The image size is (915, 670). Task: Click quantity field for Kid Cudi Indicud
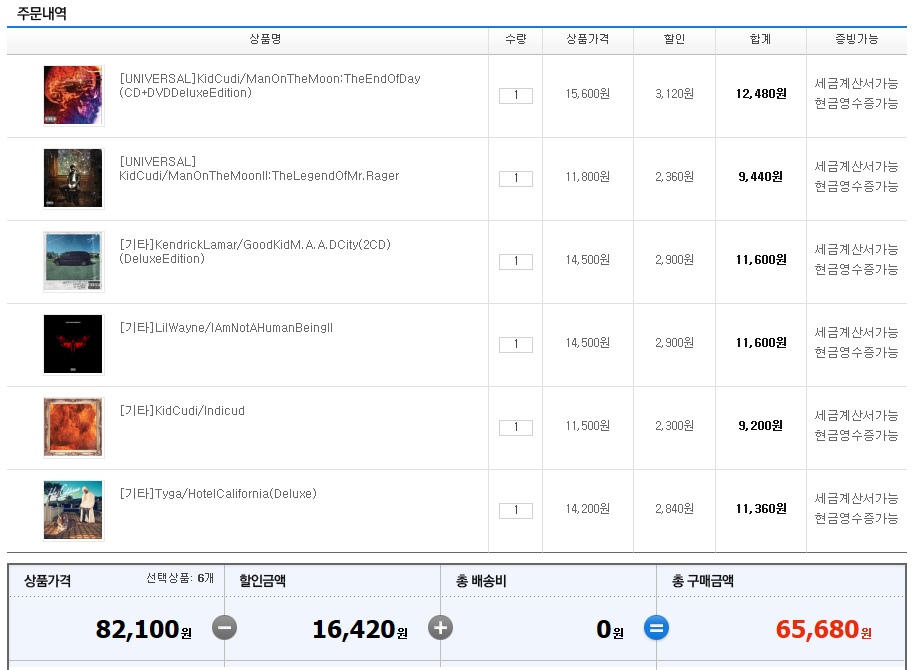515,428
